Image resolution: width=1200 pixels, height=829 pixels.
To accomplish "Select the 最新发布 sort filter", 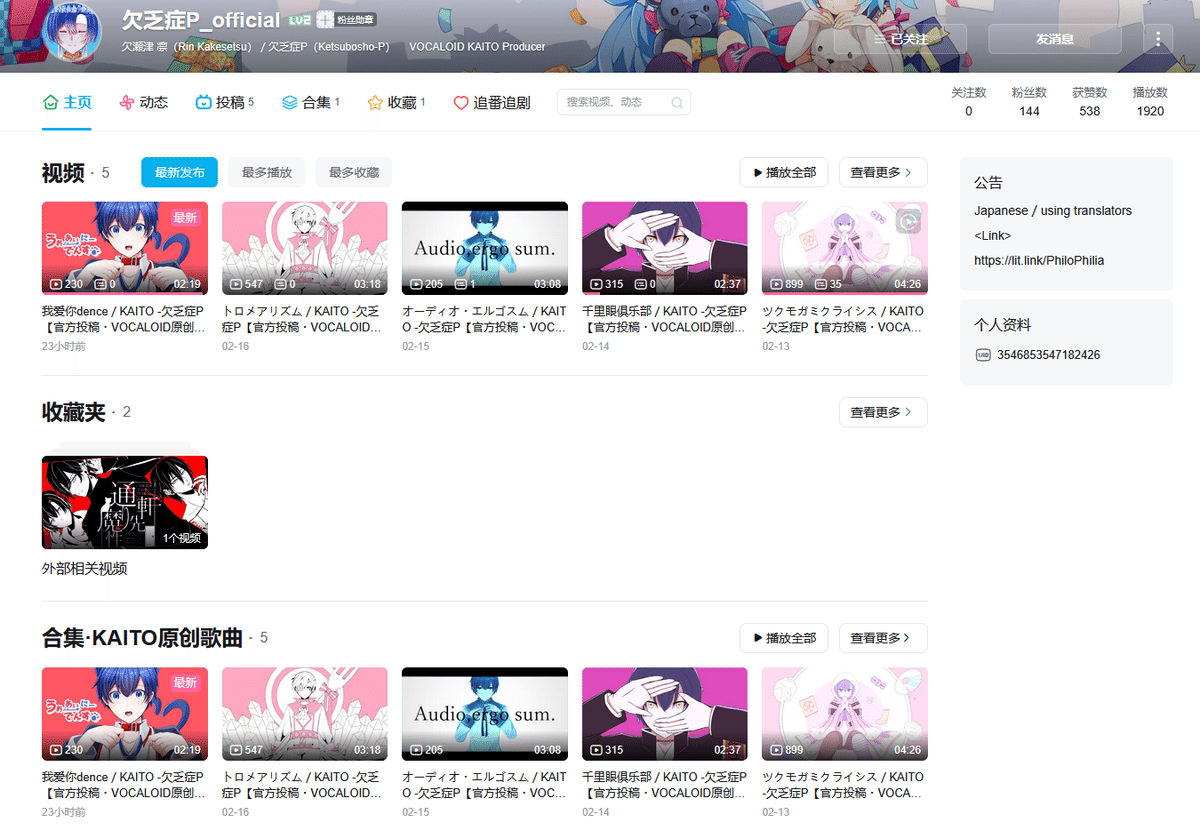I will [x=179, y=172].
